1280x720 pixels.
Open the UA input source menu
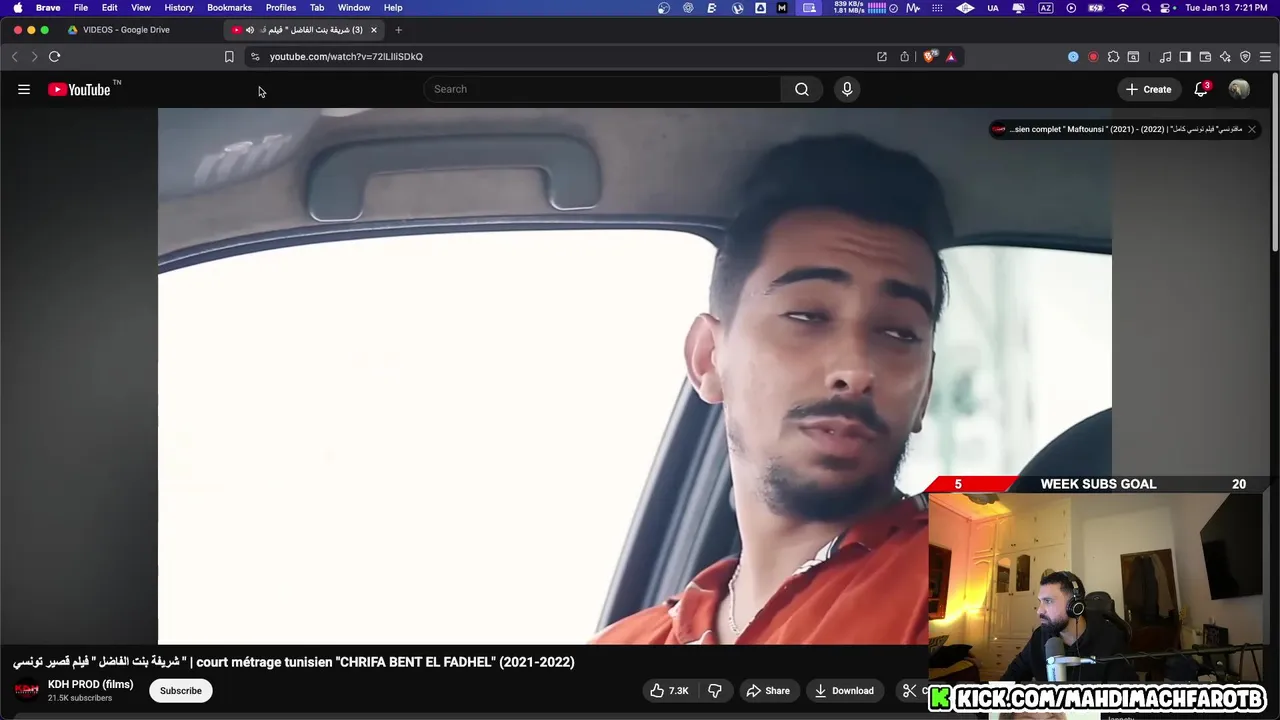[x=993, y=8]
